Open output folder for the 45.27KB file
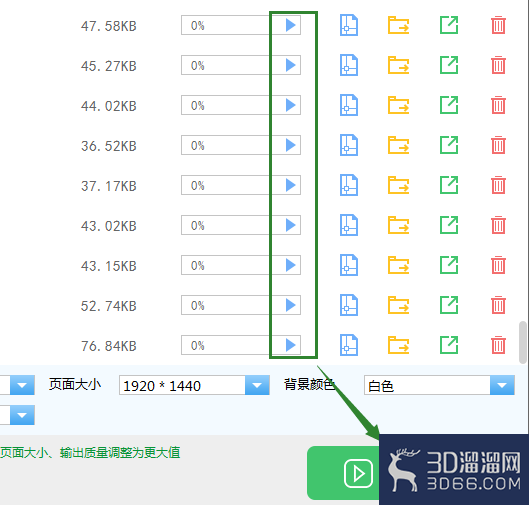529x505 pixels. tap(398, 65)
